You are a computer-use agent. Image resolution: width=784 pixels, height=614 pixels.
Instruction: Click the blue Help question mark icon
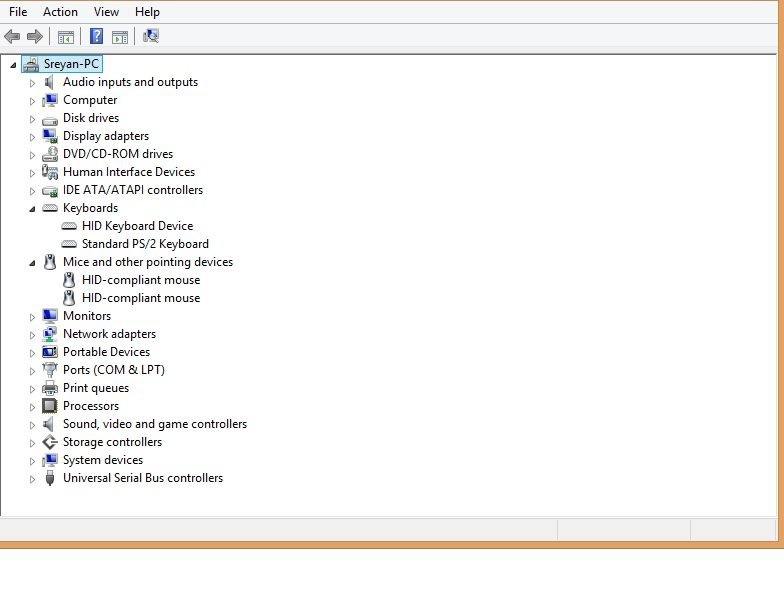(x=97, y=37)
